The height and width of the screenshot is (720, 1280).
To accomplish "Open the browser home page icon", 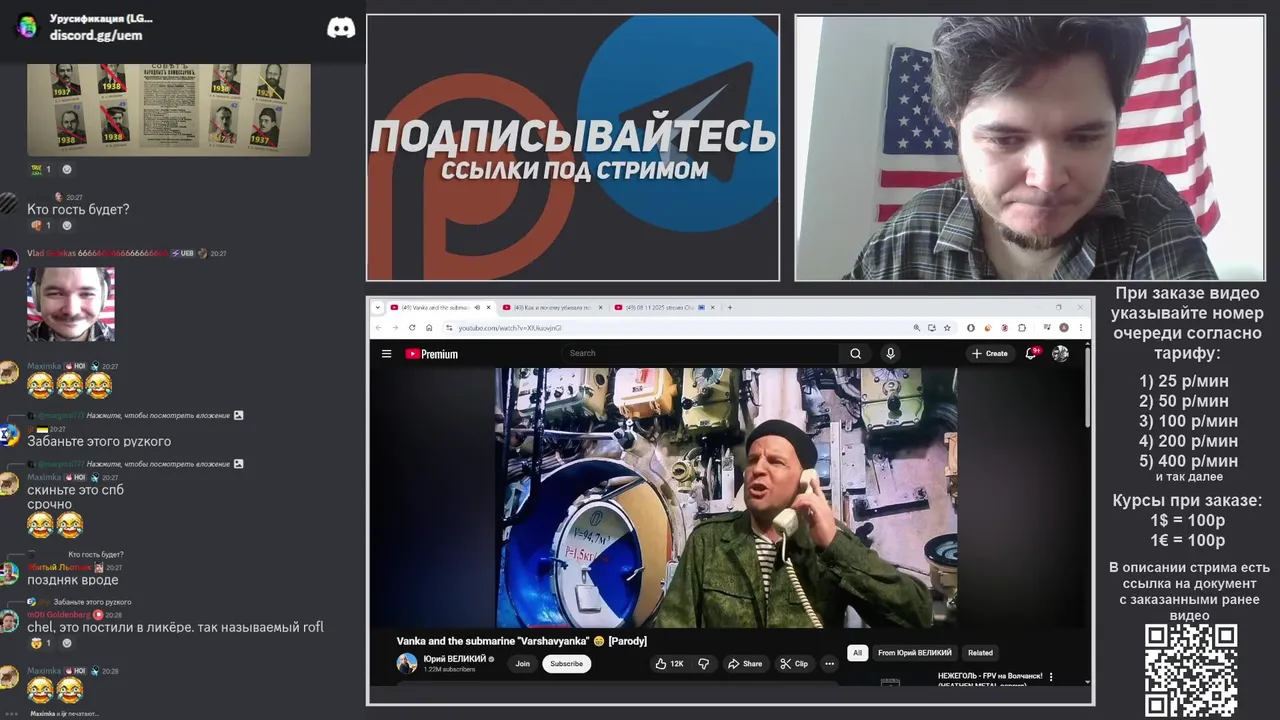I will coord(429,328).
